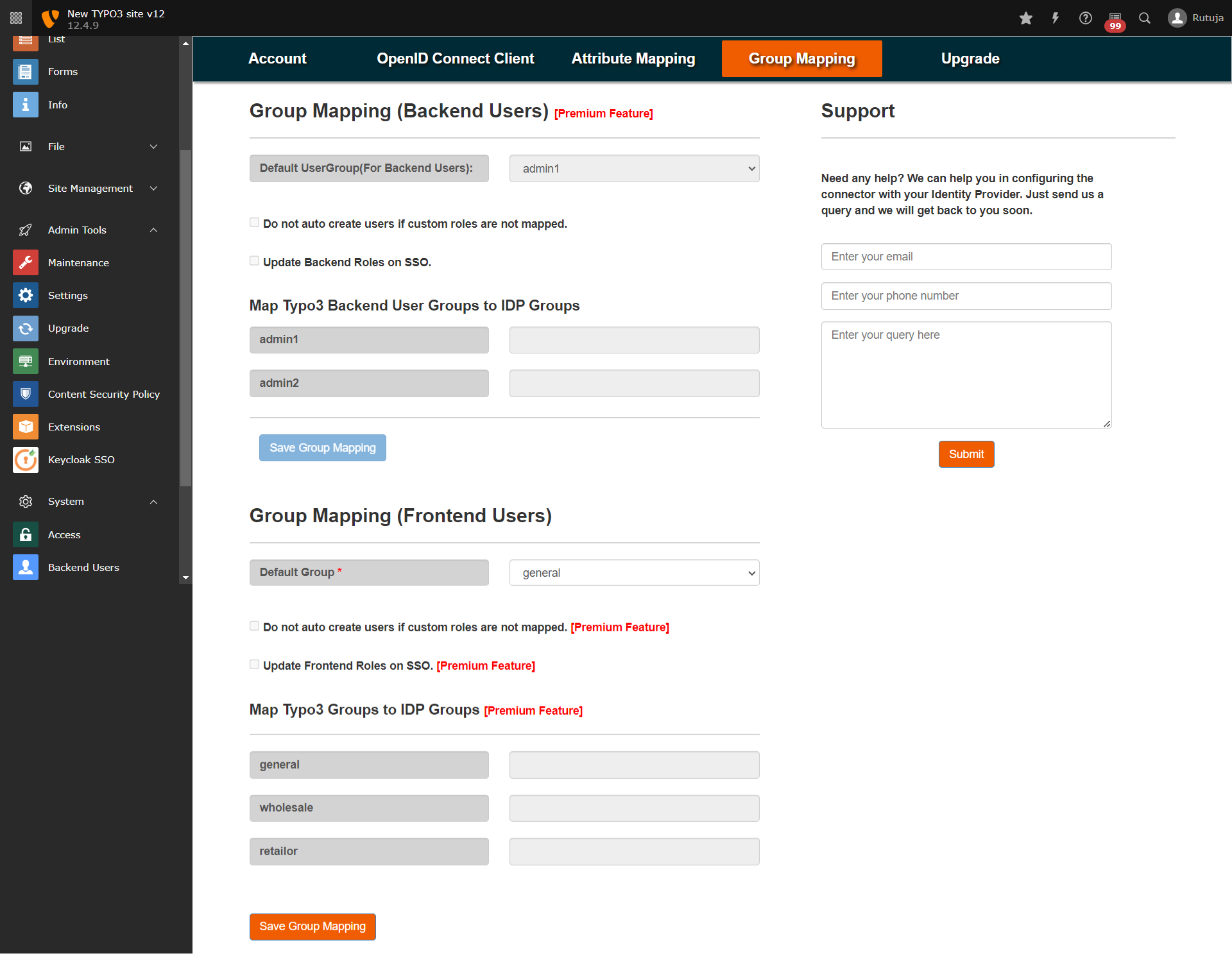Viewport: 1232px width, 954px height.
Task: Check backend do not auto create users
Action: point(255,223)
